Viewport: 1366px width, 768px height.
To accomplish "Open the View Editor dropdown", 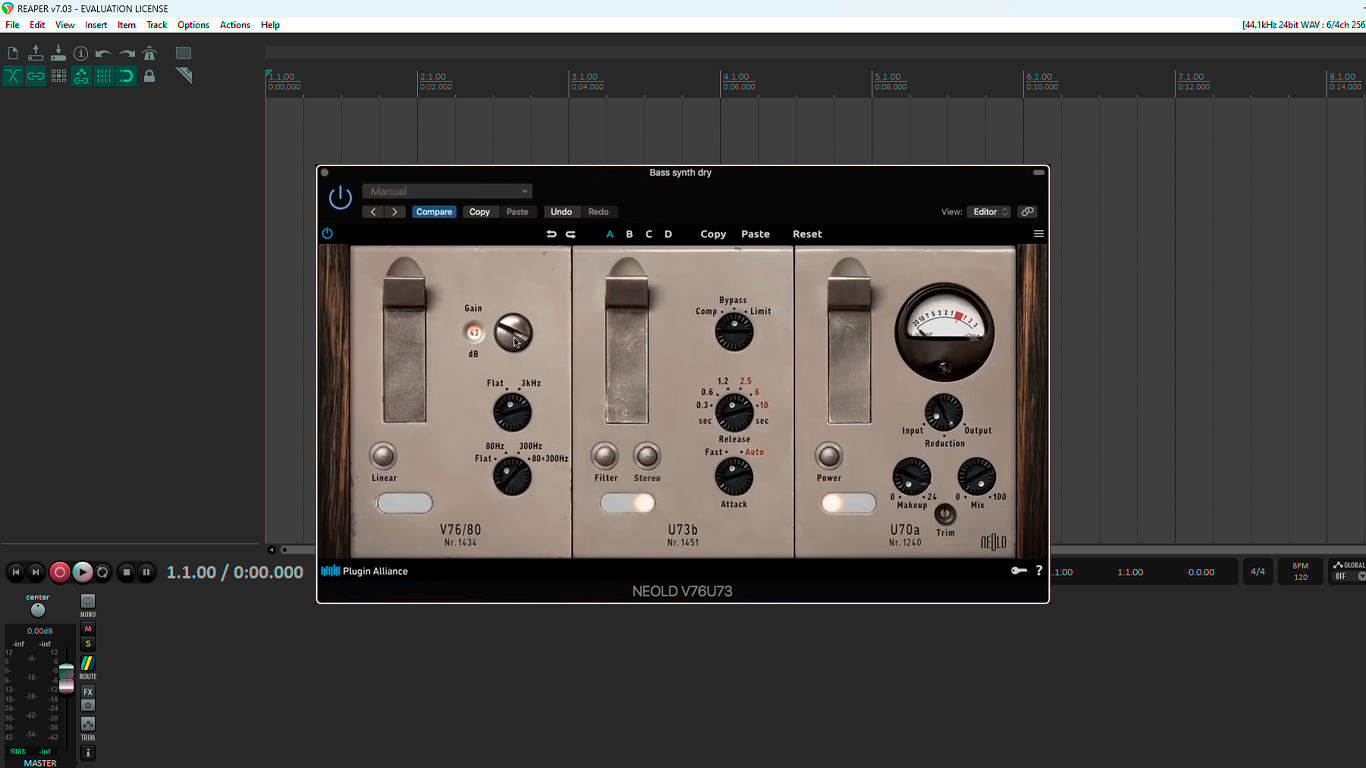I will point(989,212).
